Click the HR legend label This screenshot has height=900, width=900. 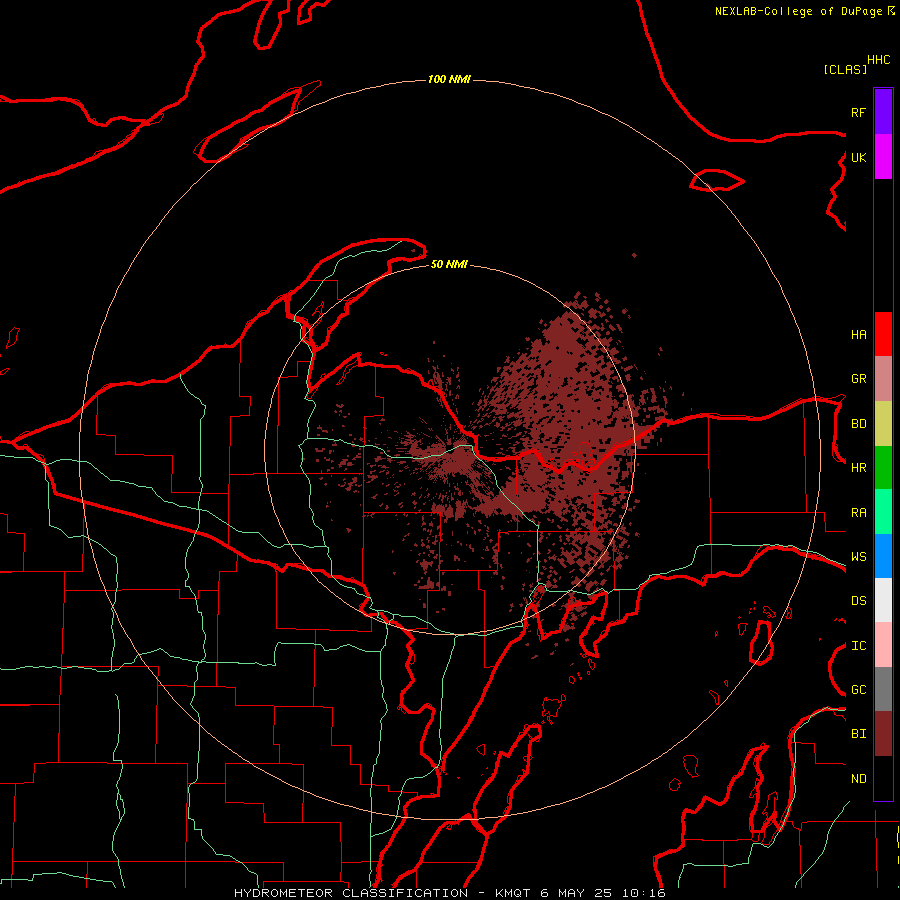coord(858,468)
